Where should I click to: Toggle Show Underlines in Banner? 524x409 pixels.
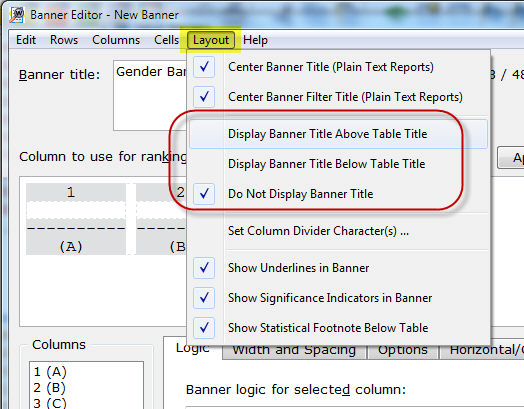click(338, 268)
